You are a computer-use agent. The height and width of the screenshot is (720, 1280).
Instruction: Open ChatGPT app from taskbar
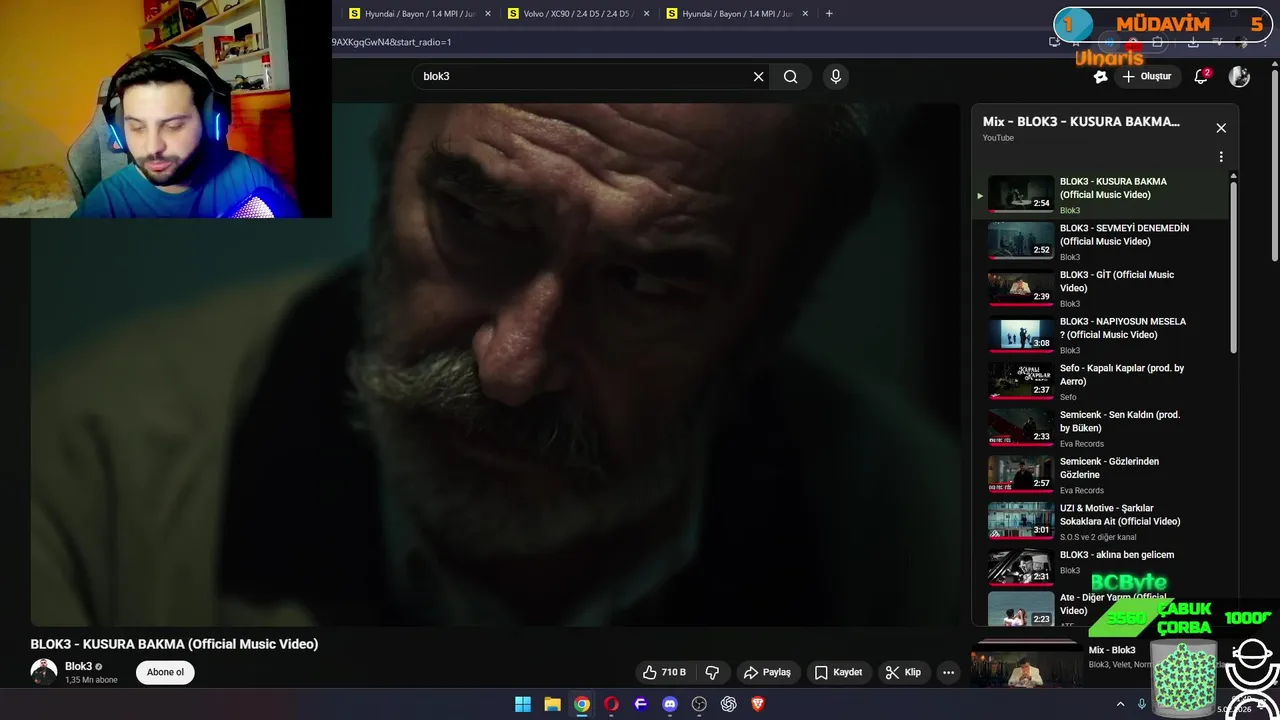tap(728, 704)
